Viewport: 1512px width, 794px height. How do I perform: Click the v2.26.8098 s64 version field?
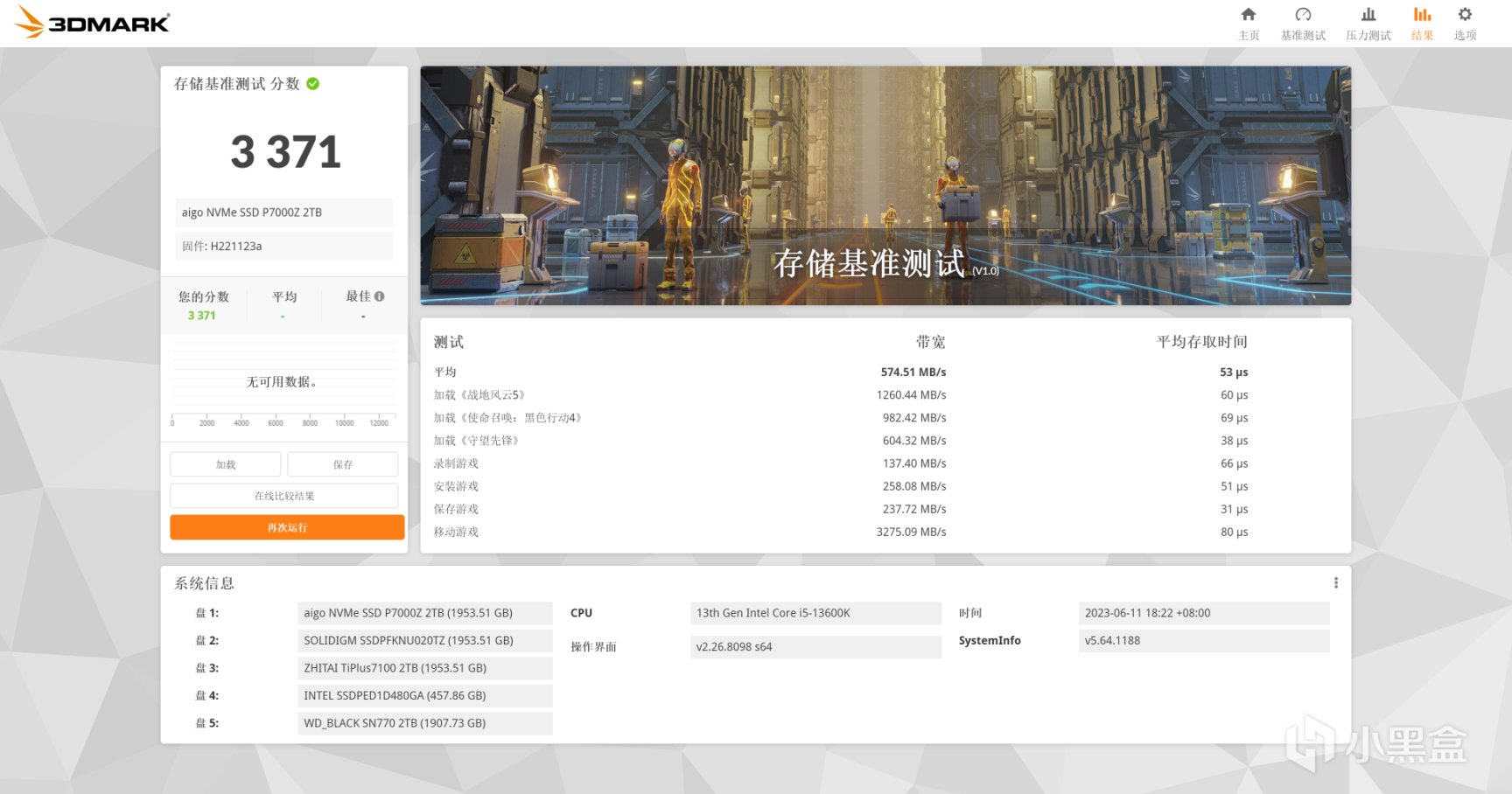click(815, 647)
